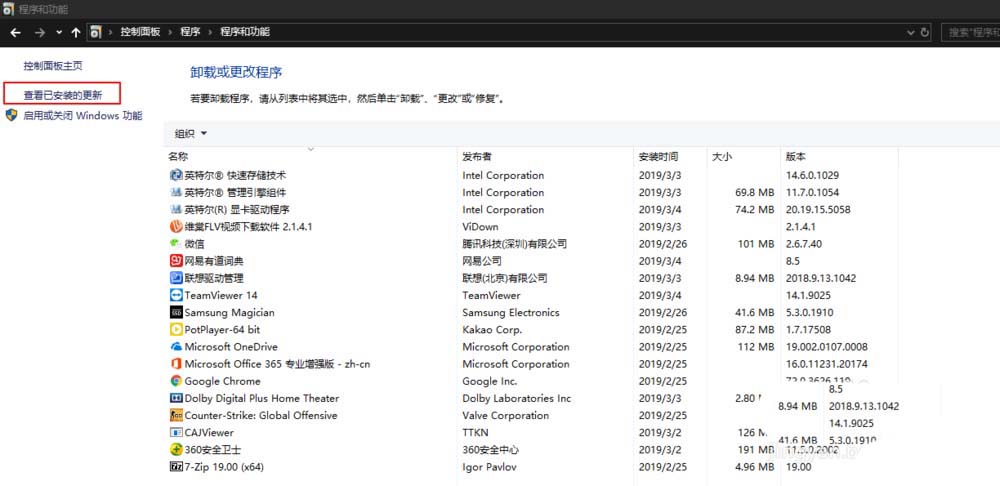Click publisher 联想(北京)有限公司

coord(505,278)
